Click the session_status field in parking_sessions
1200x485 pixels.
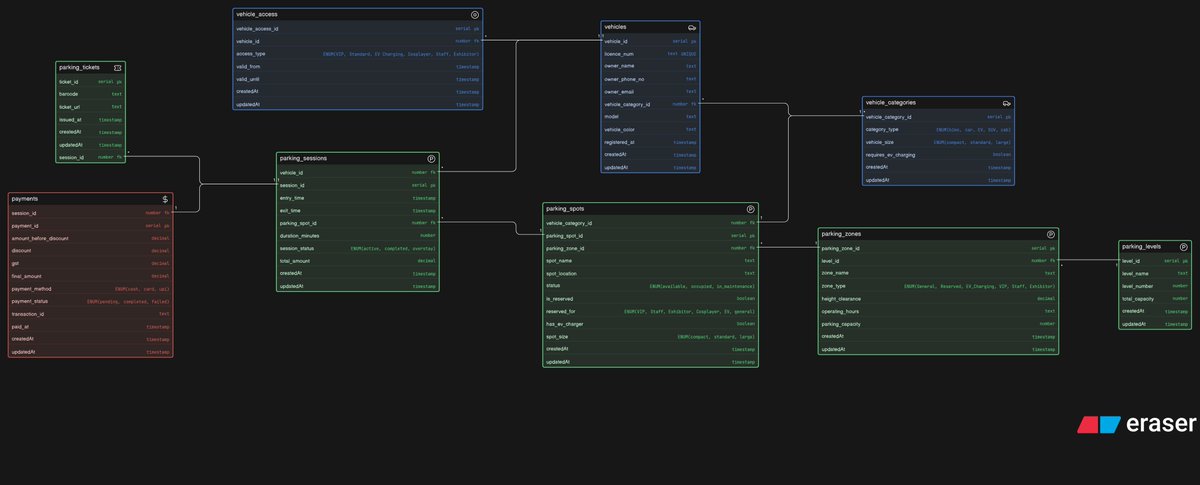(358, 248)
